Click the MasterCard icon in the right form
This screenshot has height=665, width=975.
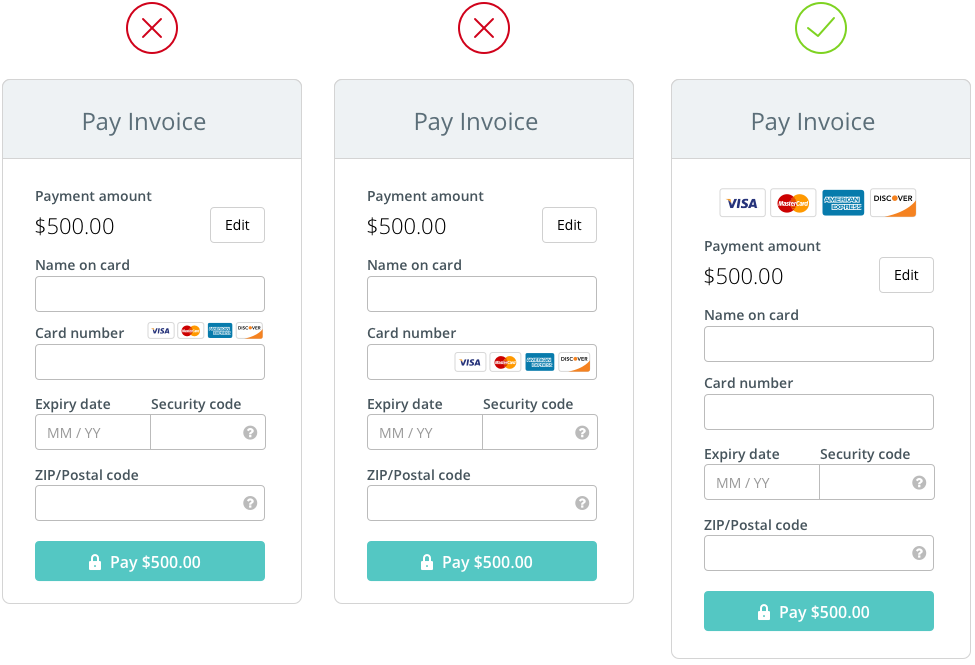coord(793,203)
